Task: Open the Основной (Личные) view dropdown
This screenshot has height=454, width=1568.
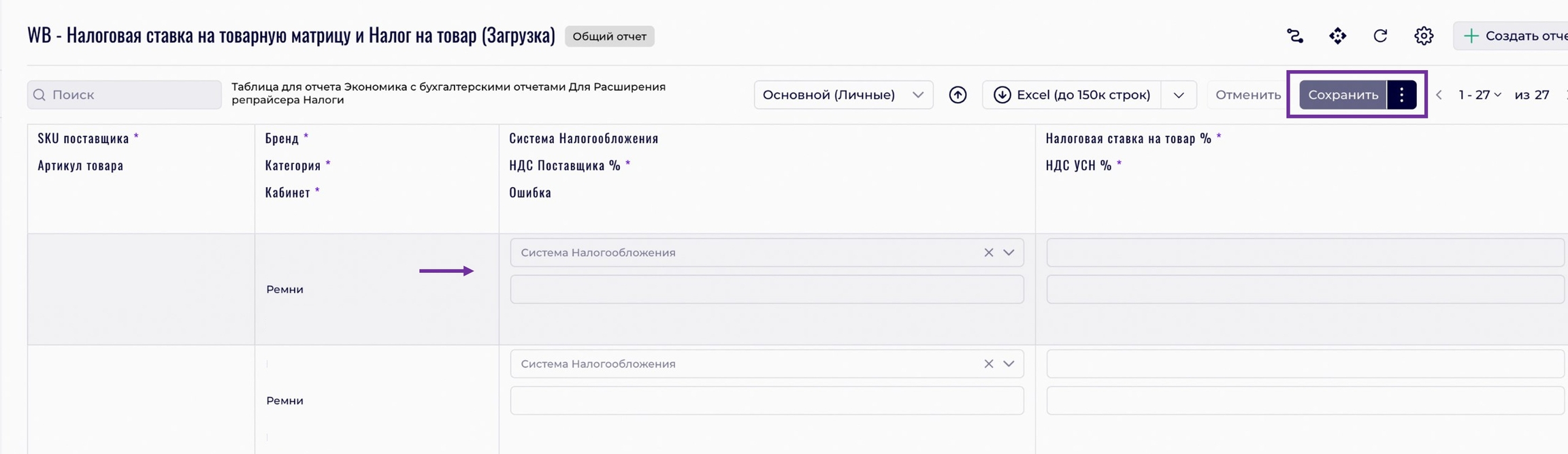Action: (x=843, y=95)
